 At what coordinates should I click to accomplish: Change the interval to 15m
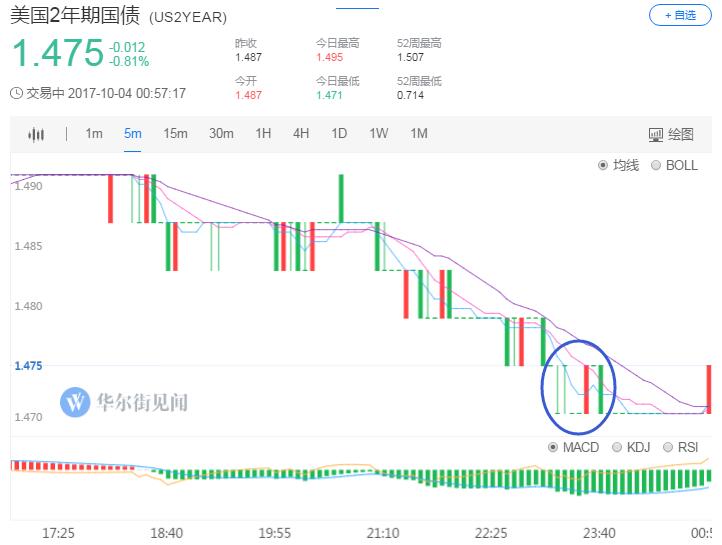175,134
